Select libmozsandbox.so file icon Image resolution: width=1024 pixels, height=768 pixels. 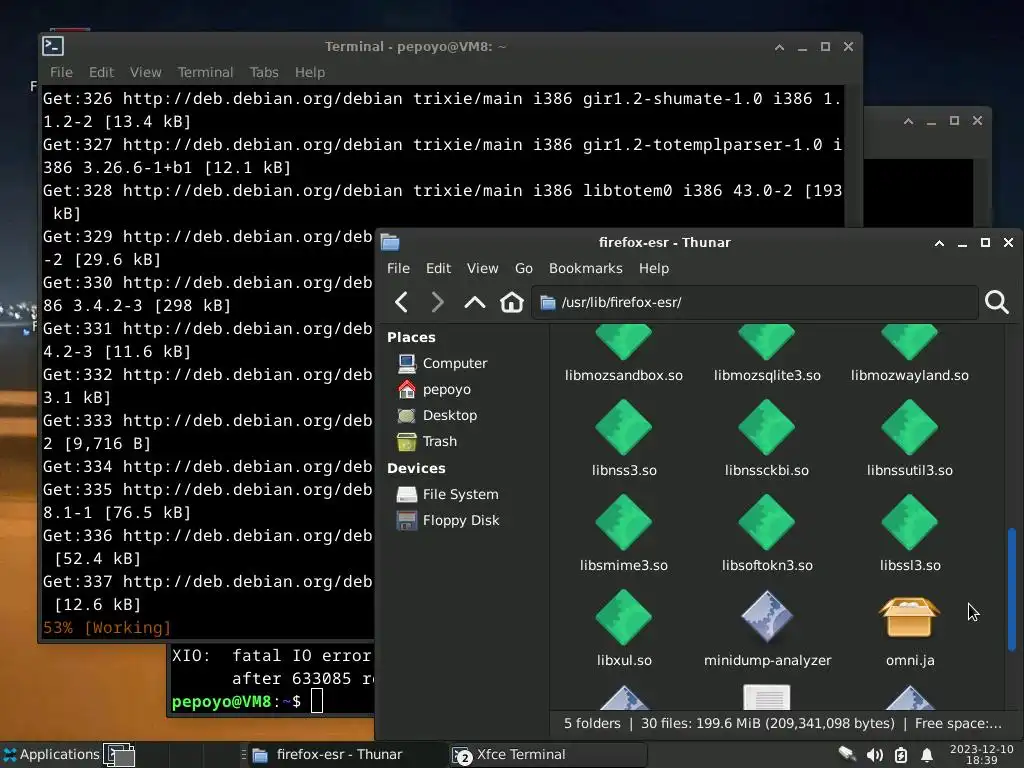pos(624,343)
